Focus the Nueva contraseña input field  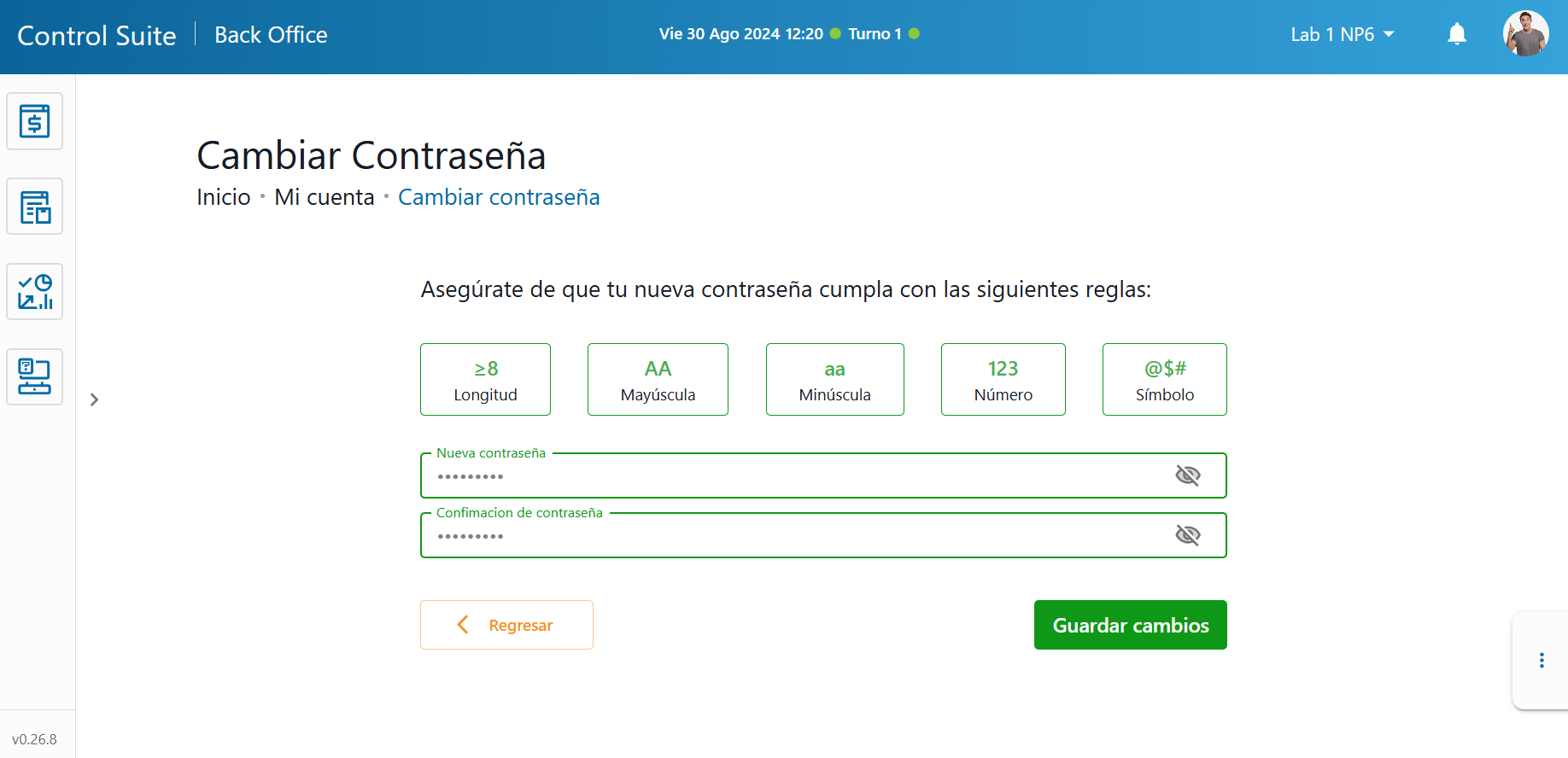(x=794, y=476)
